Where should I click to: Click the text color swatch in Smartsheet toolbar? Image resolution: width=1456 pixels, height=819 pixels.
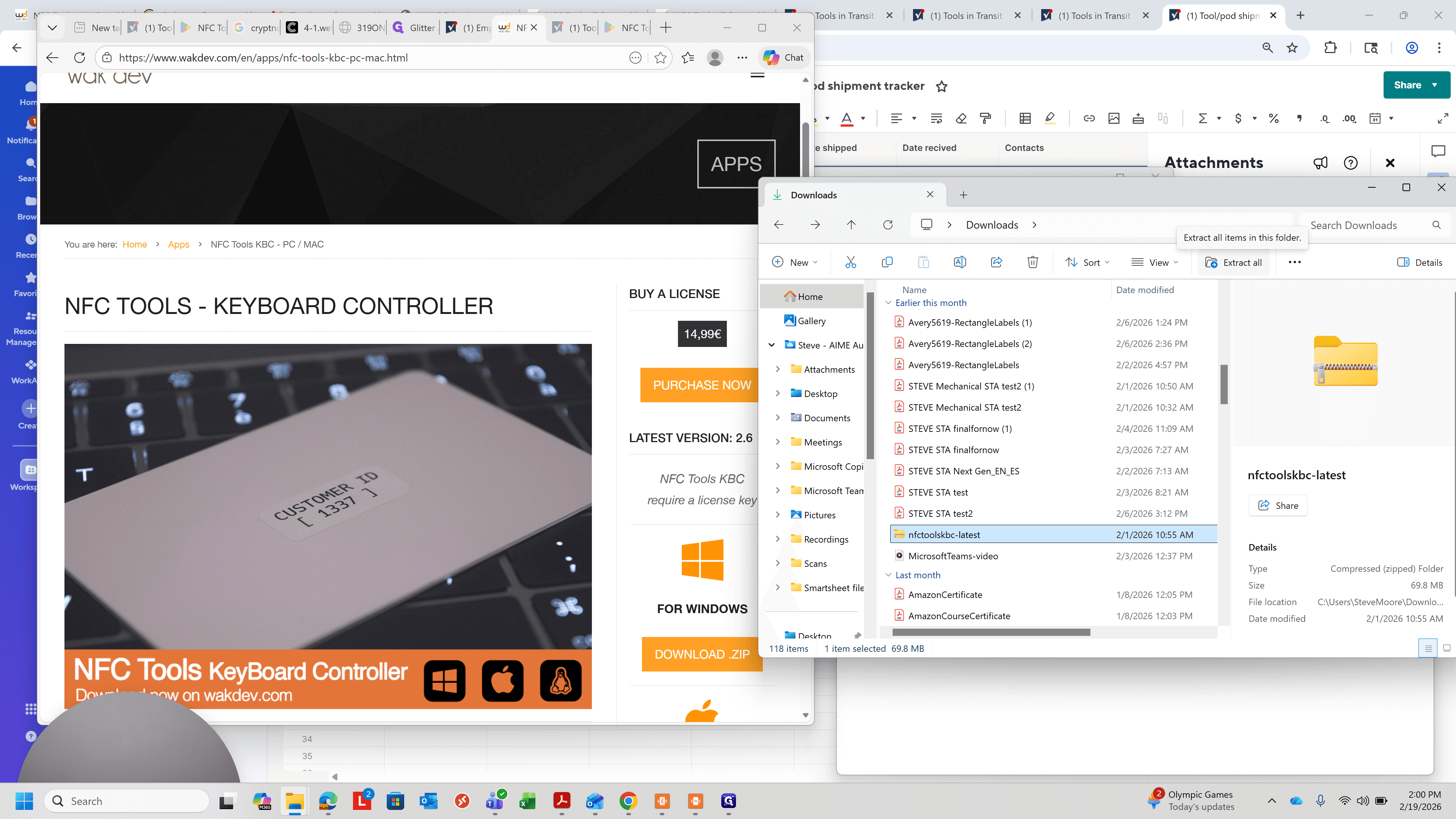click(x=846, y=118)
